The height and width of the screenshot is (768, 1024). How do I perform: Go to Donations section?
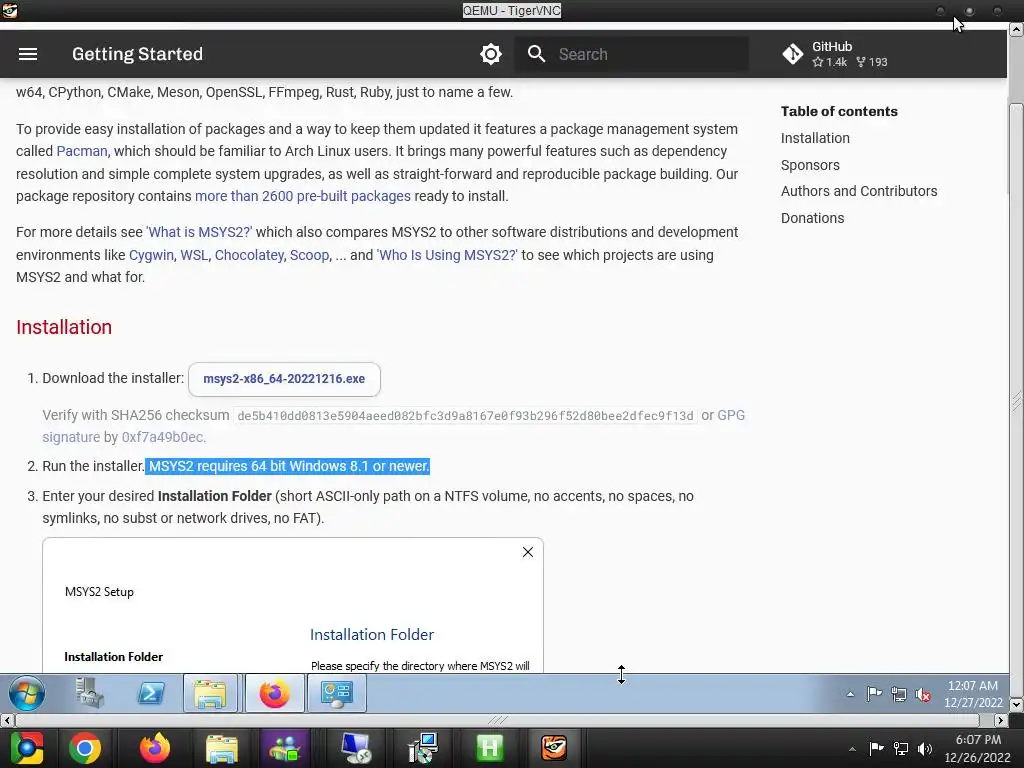pos(812,218)
